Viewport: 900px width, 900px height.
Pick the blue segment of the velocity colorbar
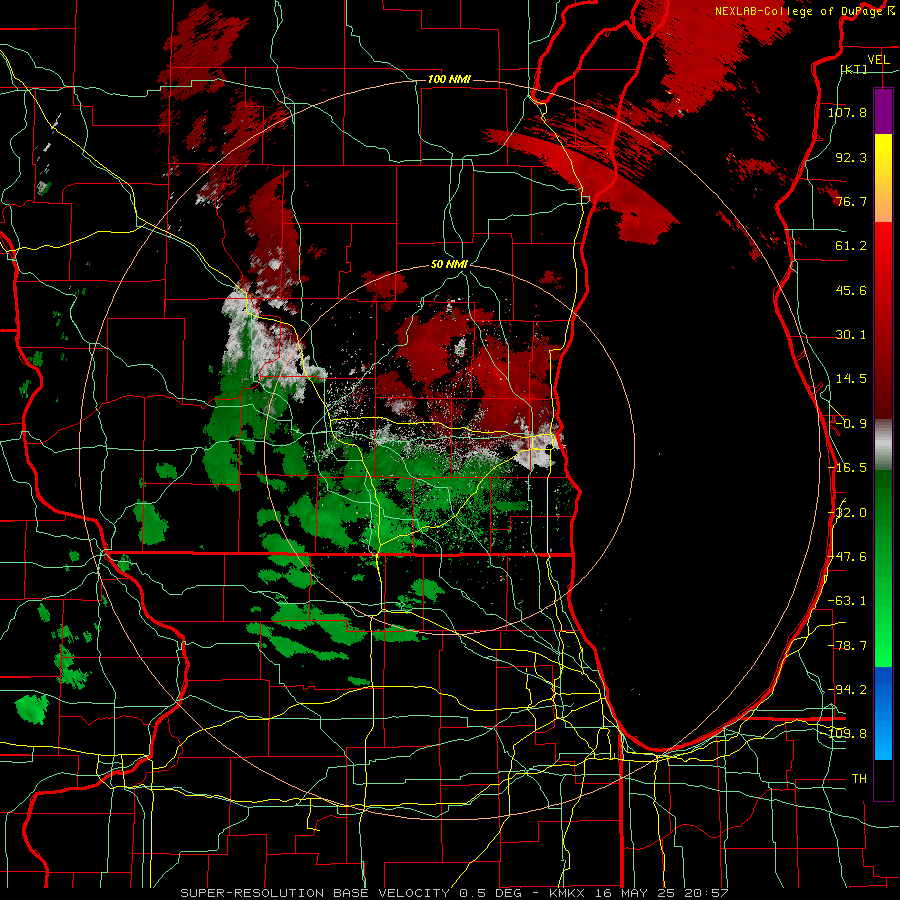883,713
